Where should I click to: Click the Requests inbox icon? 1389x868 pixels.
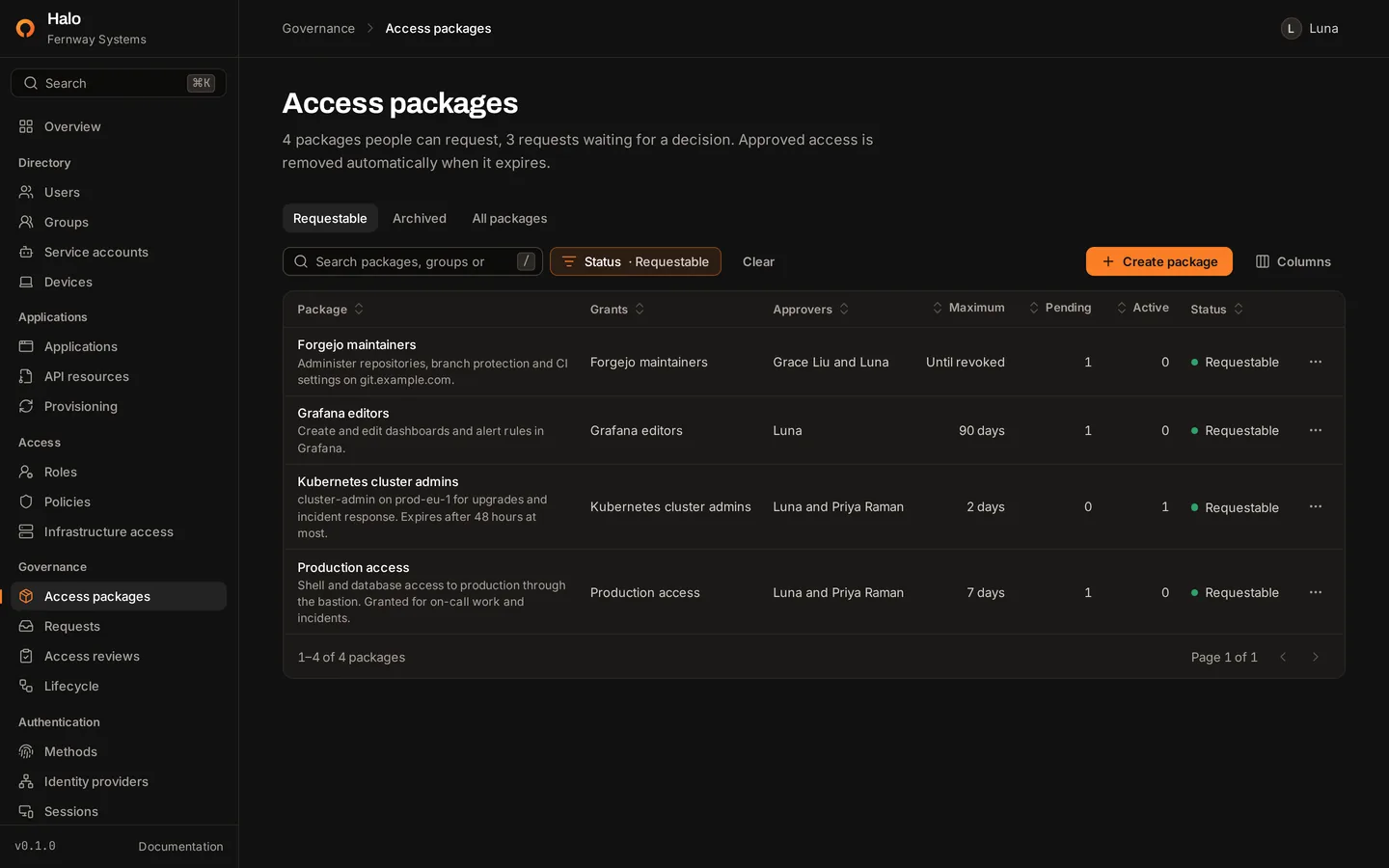(x=26, y=626)
